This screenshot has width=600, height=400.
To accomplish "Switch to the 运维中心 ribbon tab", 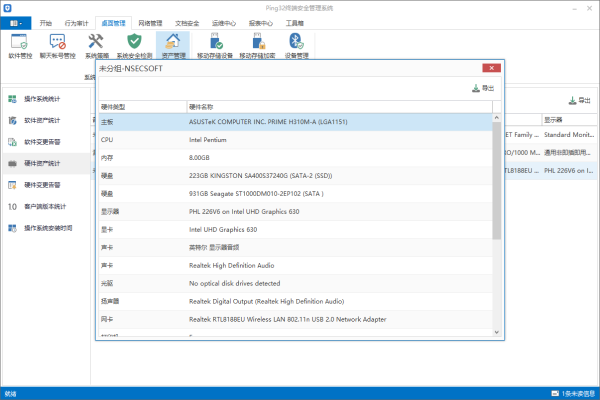I will click(224, 23).
